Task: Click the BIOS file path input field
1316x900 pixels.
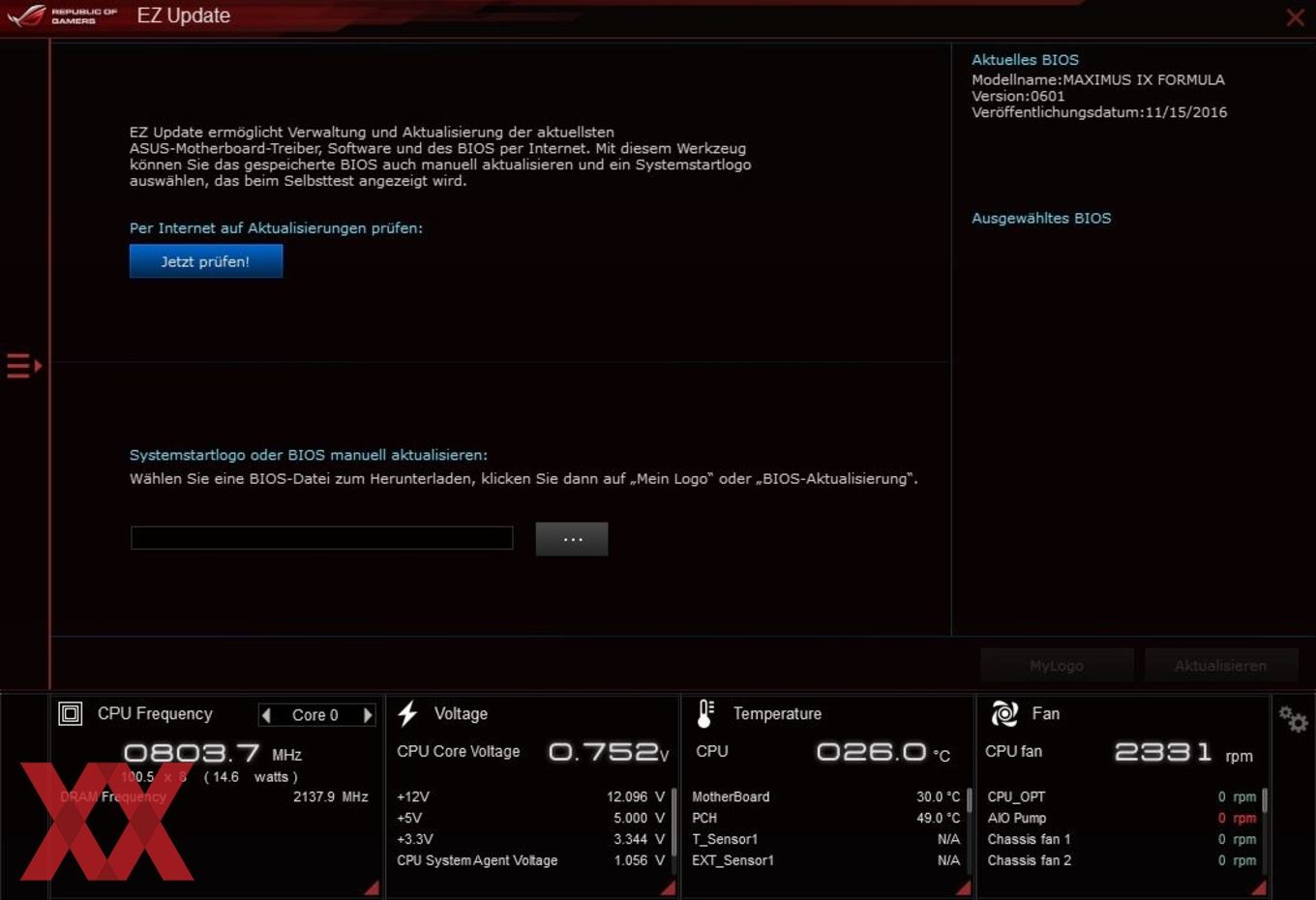Action: (x=322, y=538)
